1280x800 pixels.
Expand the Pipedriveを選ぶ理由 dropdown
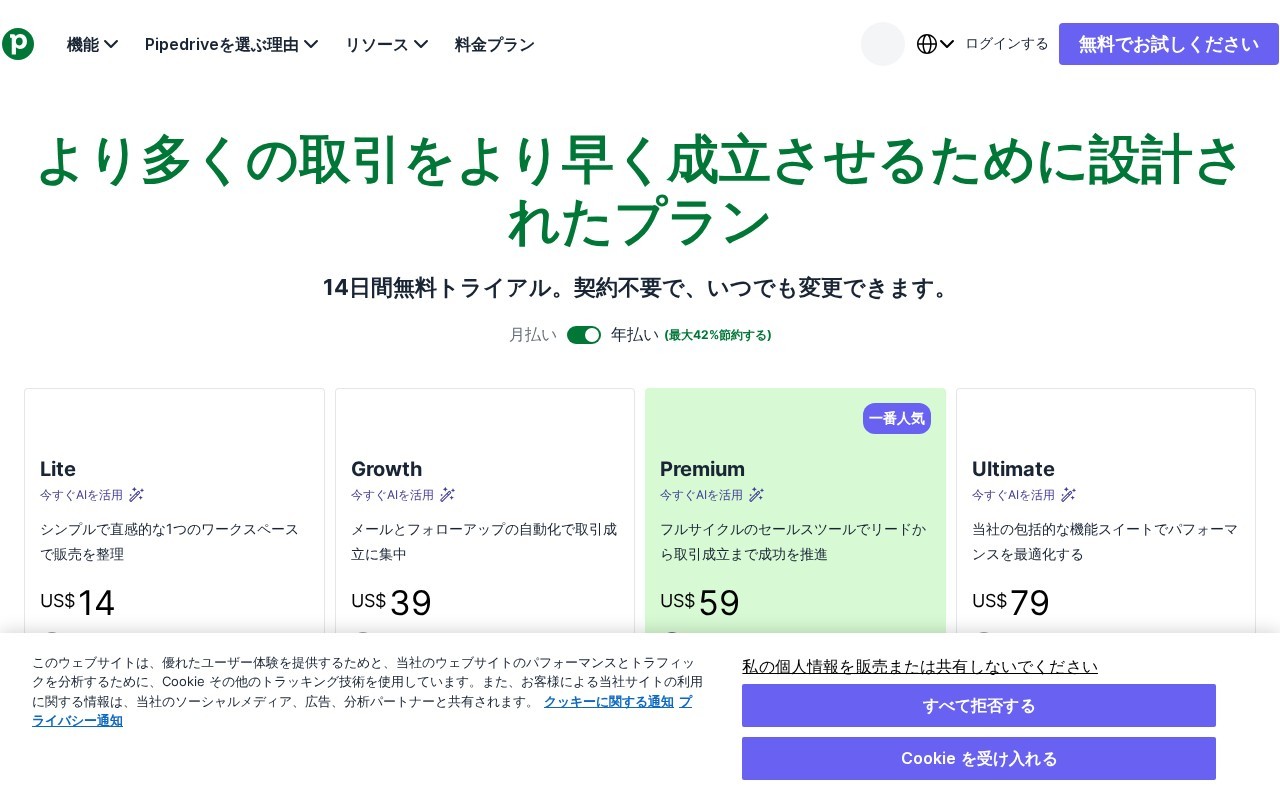(x=232, y=44)
